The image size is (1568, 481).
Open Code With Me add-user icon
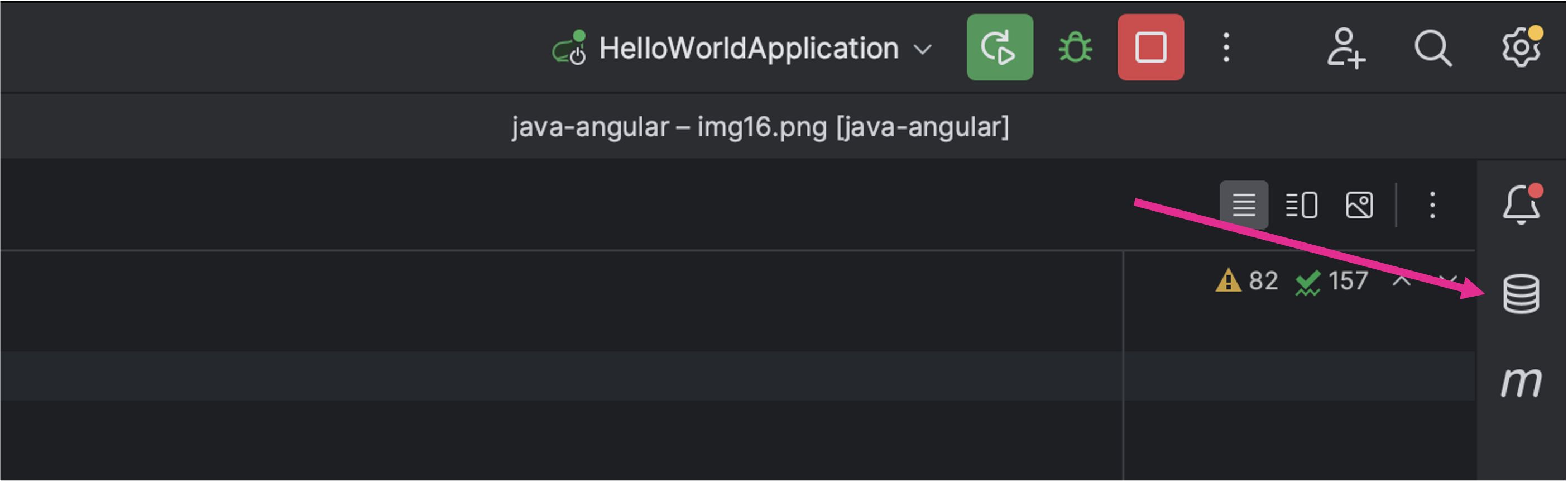coord(1346,47)
